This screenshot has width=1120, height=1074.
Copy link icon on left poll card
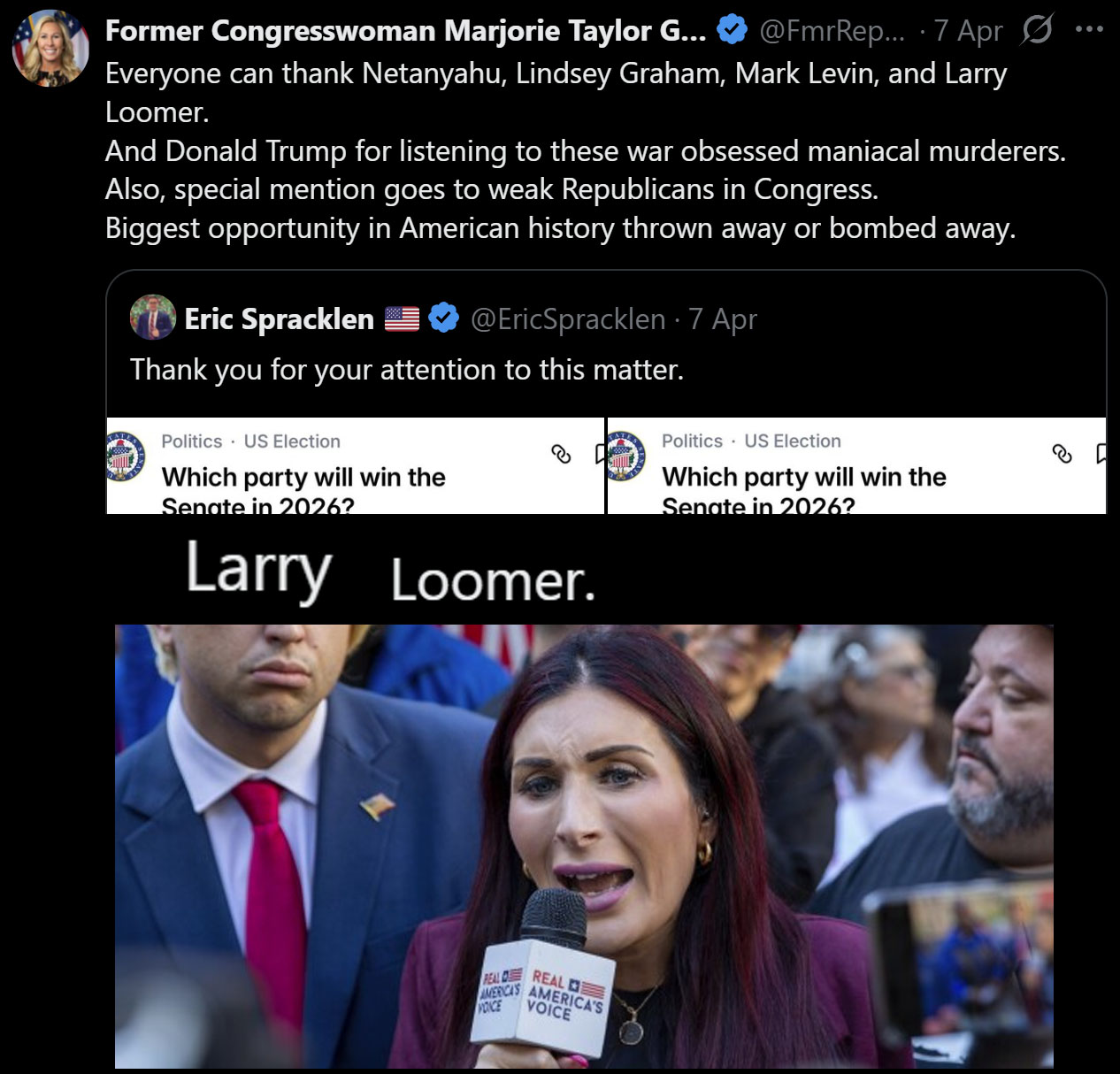561,453
